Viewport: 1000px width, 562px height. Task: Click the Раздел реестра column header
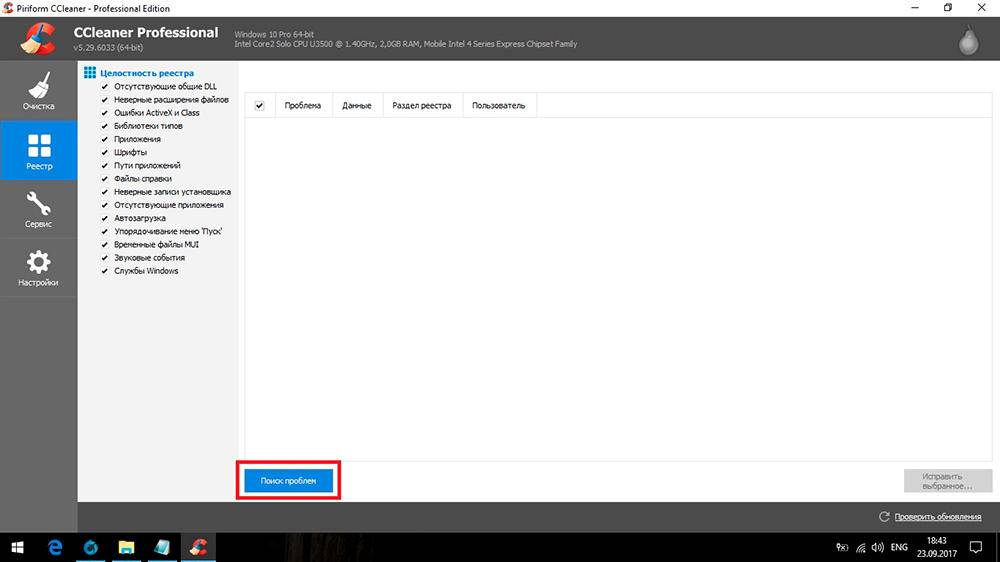tap(421, 105)
